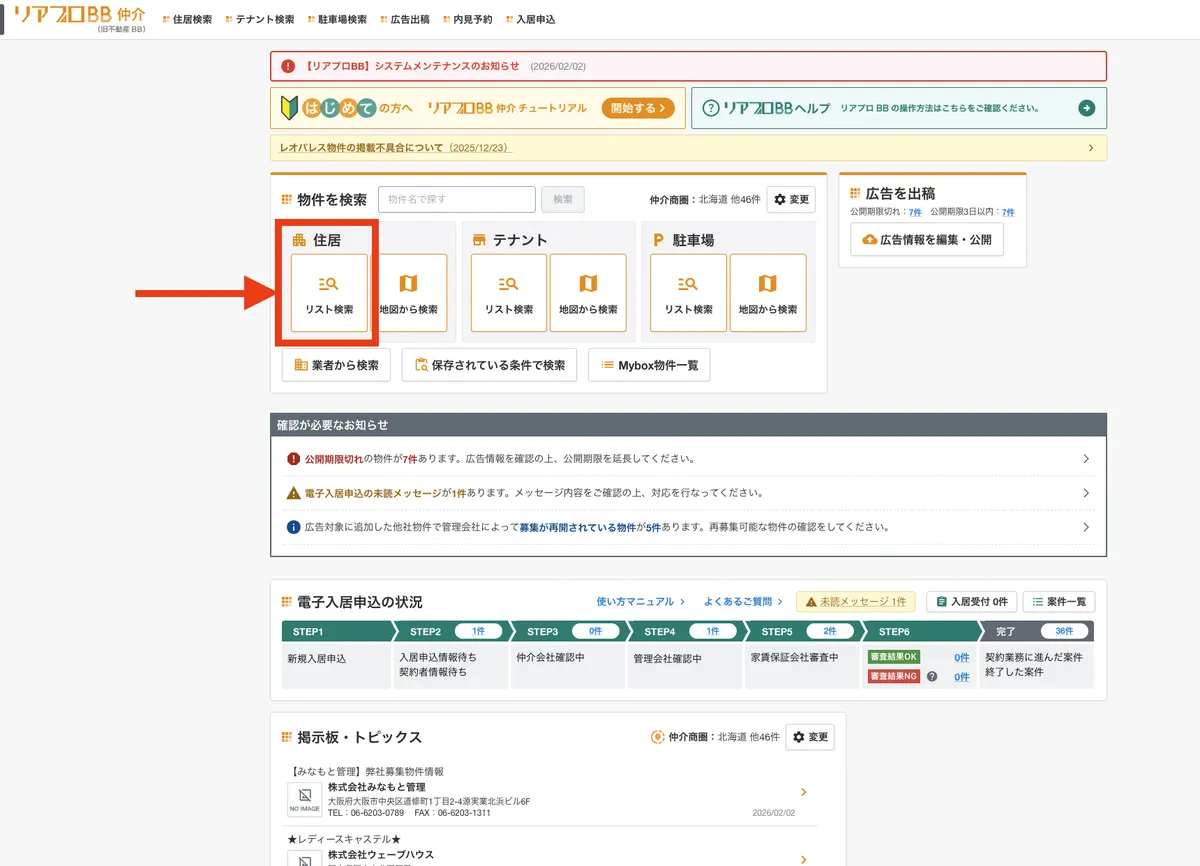Screen dimensions: 1200x866
Task: Open よくあるご質問 link
Action: coord(743,602)
